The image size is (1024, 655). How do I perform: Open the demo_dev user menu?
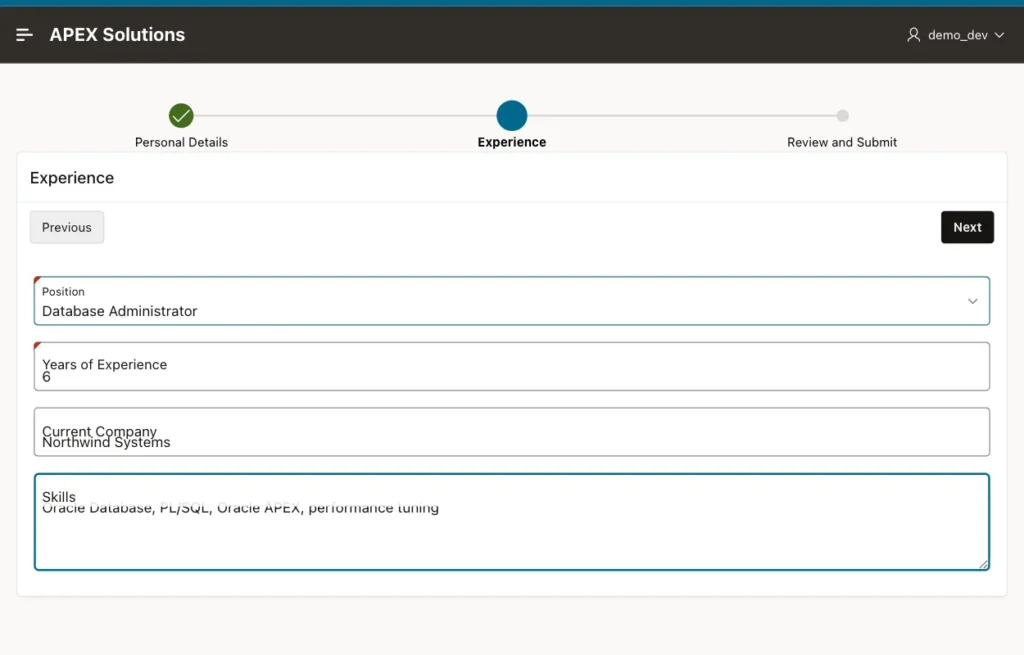pos(955,35)
